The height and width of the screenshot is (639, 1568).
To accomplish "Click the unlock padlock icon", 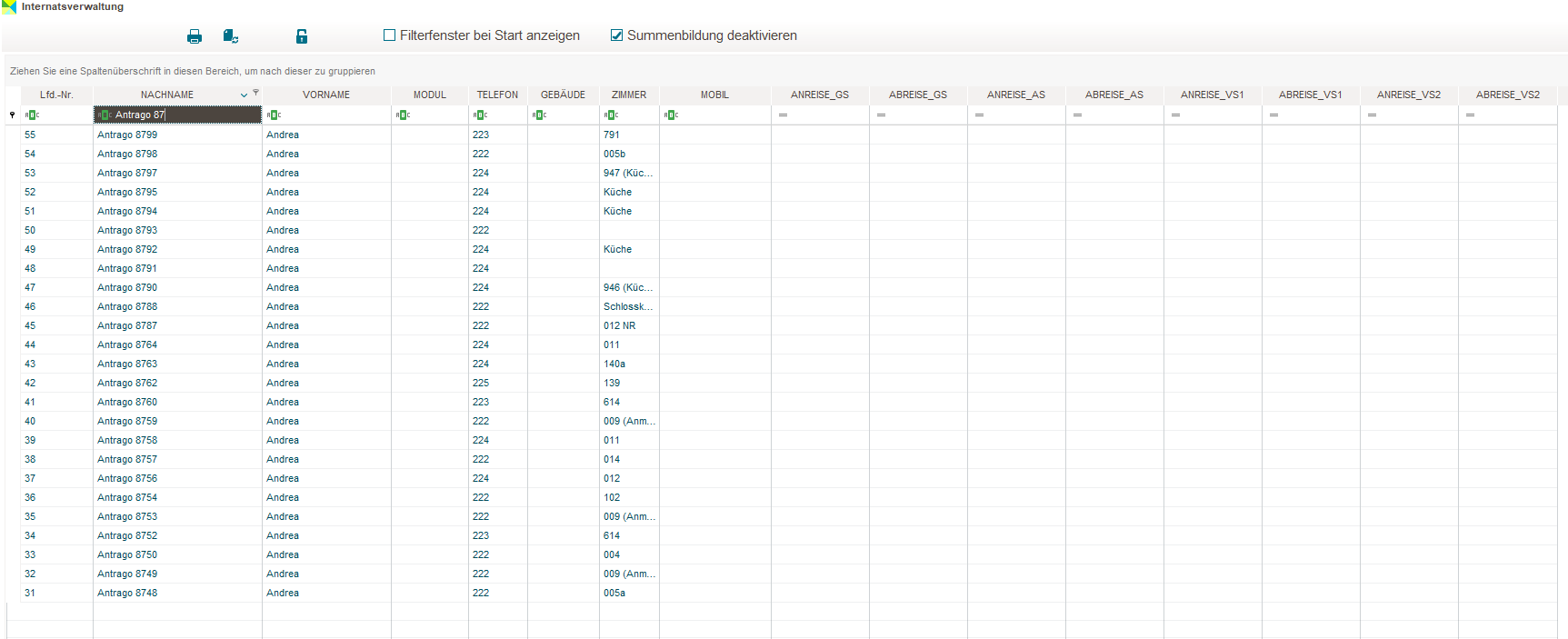I will pos(302,36).
